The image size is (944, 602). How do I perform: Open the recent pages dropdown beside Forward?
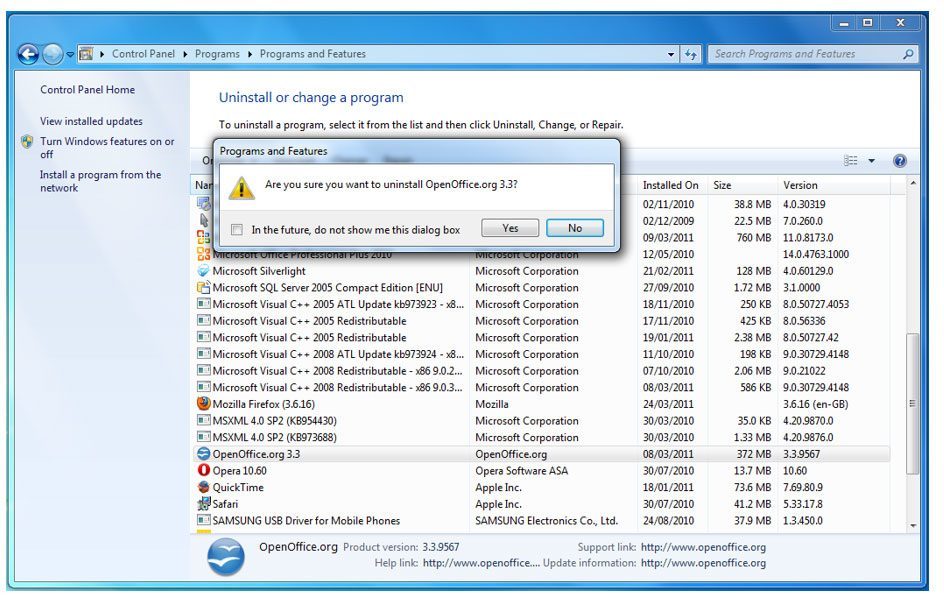70,54
